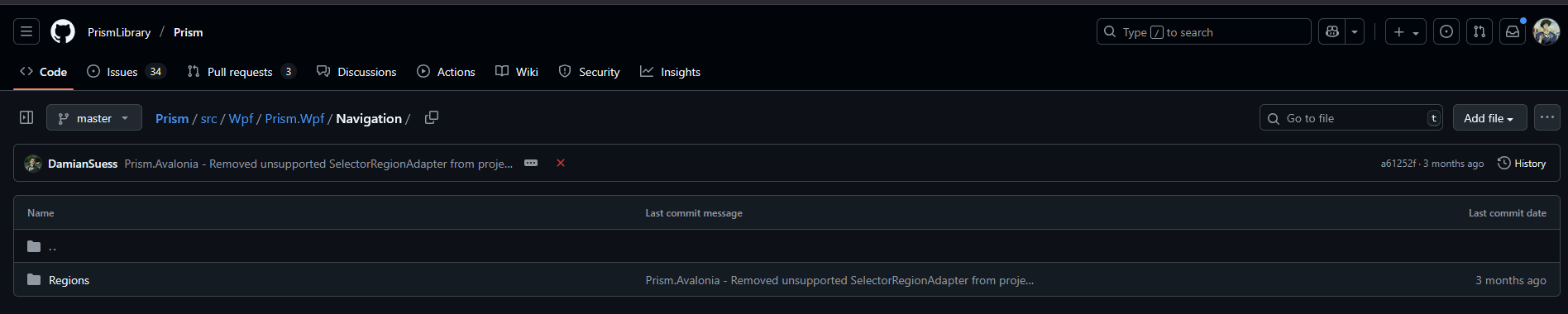
Task: Open the issues icon in header
Action: click(1446, 32)
